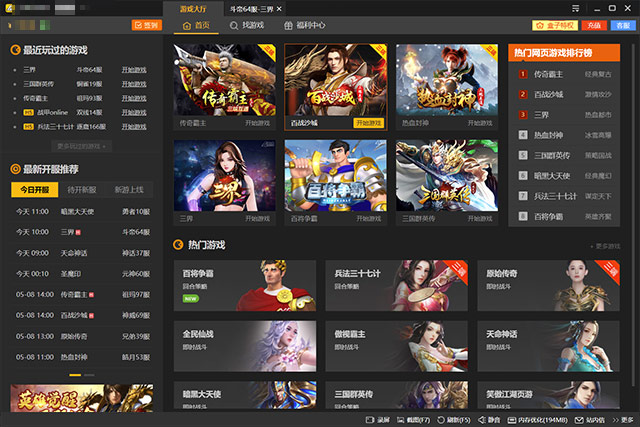The width and height of the screenshot is (640, 427).
Task: Open the title bar menu icon
Action: pyautogui.click(x=576, y=8)
